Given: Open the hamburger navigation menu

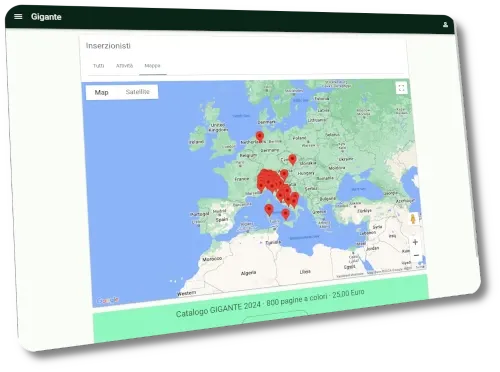Looking at the screenshot, I should [x=18, y=16].
